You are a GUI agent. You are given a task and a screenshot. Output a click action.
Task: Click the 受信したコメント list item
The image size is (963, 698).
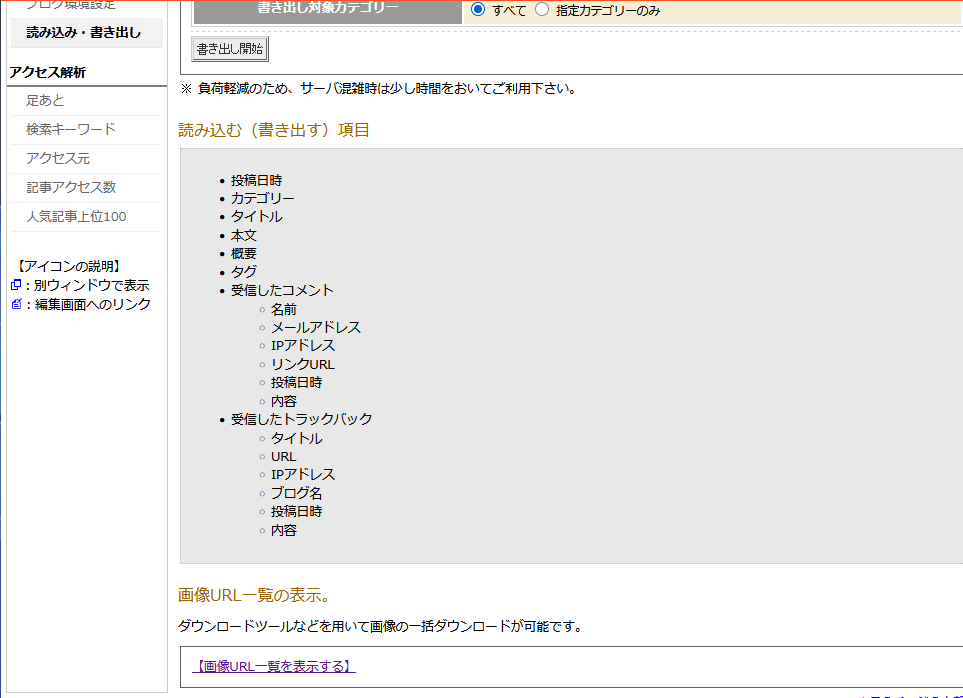pyautogui.click(x=282, y=290)
